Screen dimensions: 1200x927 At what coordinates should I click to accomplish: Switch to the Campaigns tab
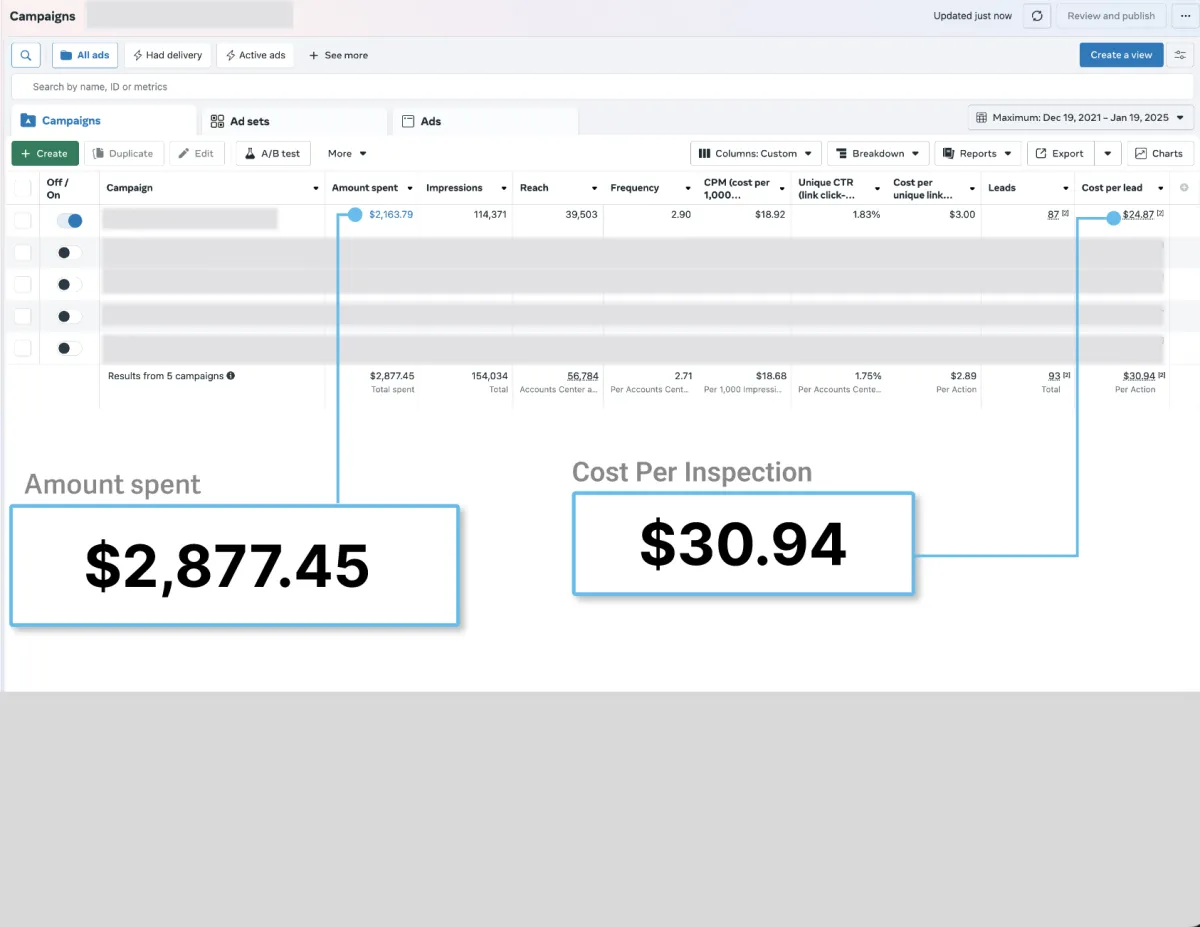click(105, 121)
